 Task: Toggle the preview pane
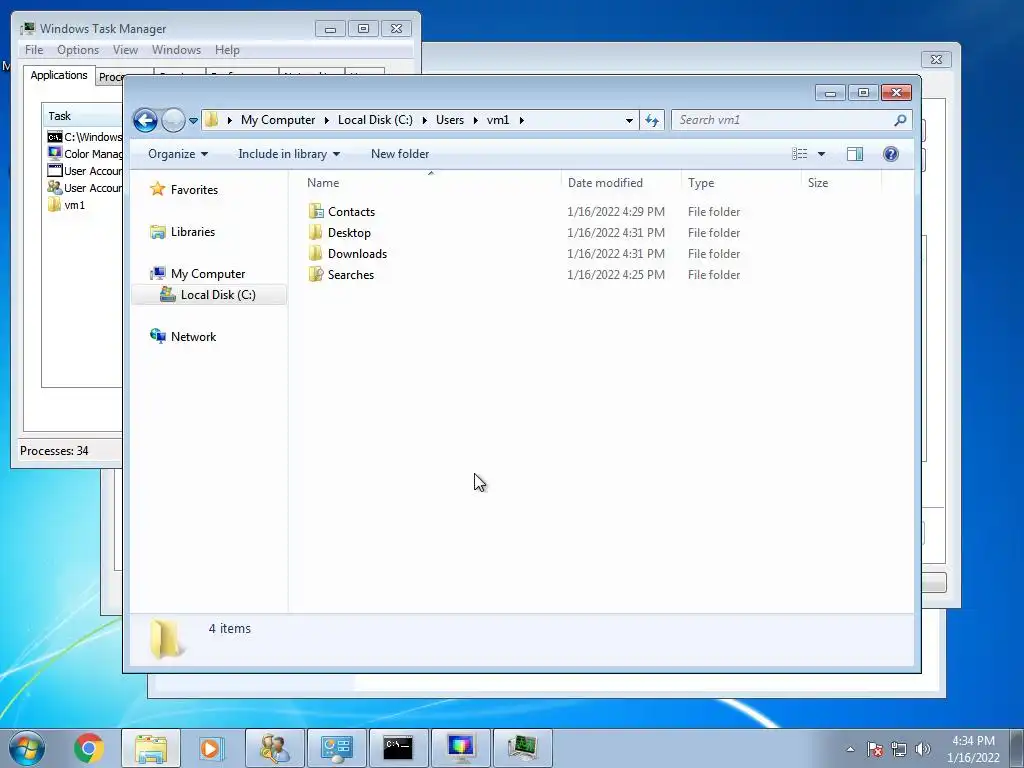(855, 154)
